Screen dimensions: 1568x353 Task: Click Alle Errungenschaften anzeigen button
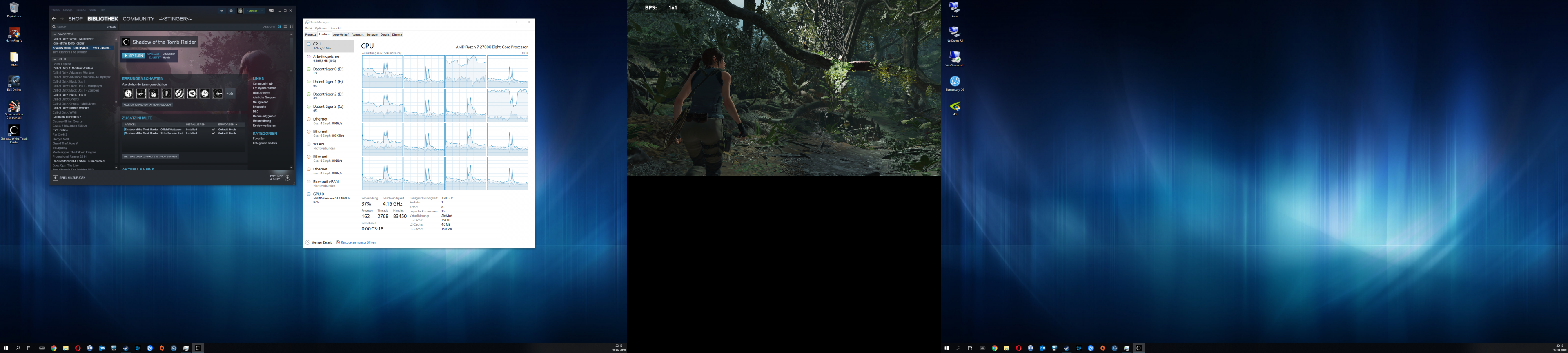148,105
